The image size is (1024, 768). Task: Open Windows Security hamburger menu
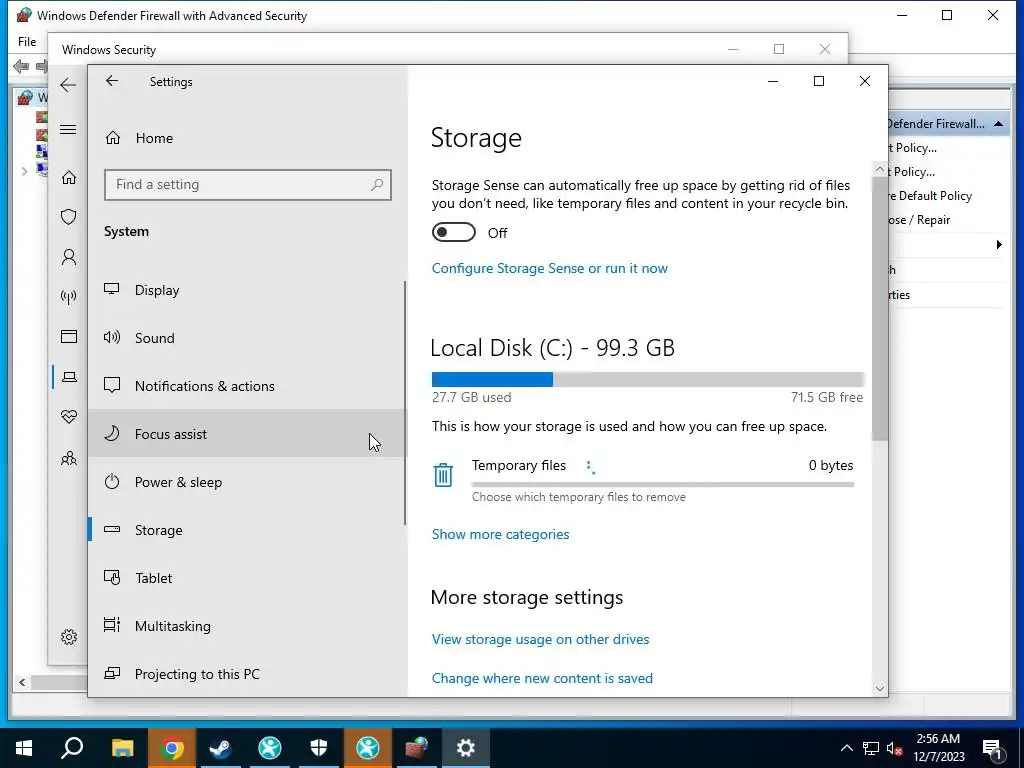click(x=68, y=129)
